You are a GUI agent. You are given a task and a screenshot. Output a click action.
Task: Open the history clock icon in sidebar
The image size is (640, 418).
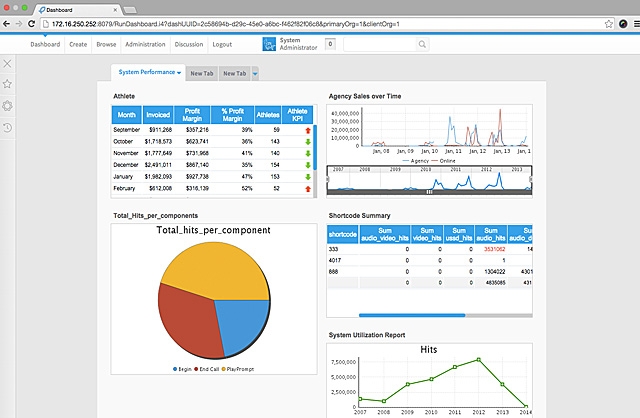8,127
